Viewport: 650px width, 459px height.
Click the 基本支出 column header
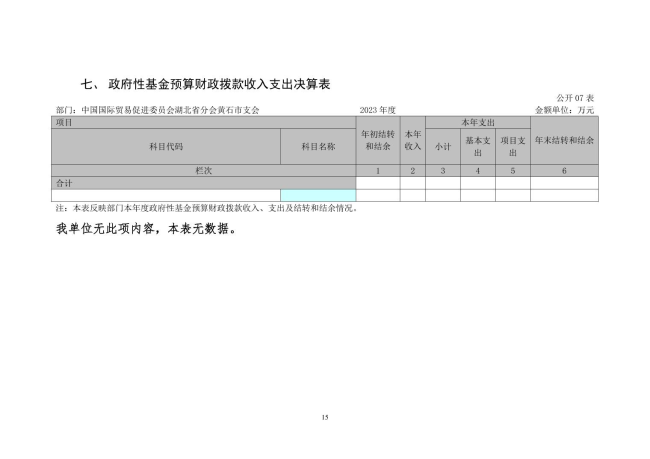(478, 146)
